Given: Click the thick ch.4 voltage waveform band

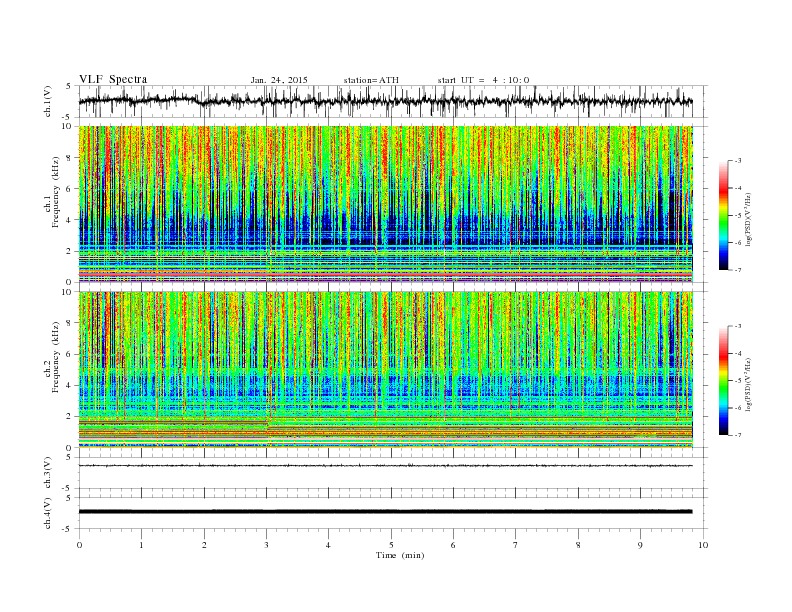Looking at the screenshot, I should pos(385,512).
